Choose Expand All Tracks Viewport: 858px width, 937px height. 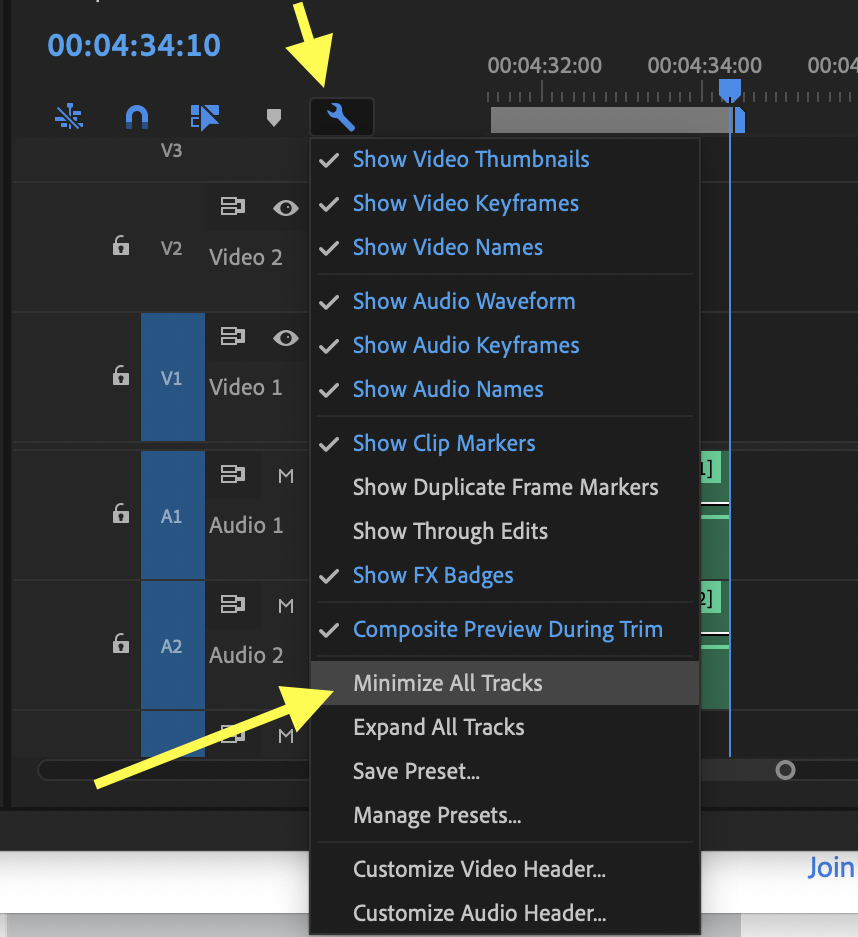click(x=438, y=727)
